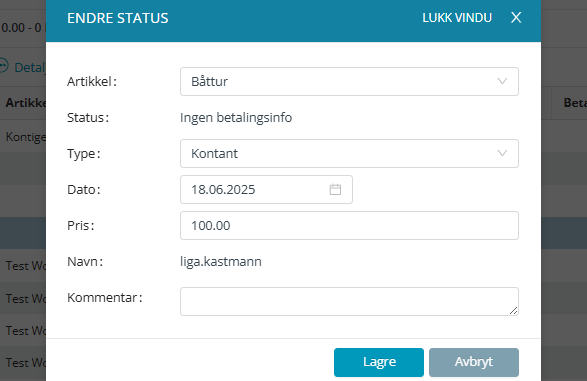Screen dimensions: 587x381
Task: Open the Artikkel dropdown showing Båttur
Action: 349,81
